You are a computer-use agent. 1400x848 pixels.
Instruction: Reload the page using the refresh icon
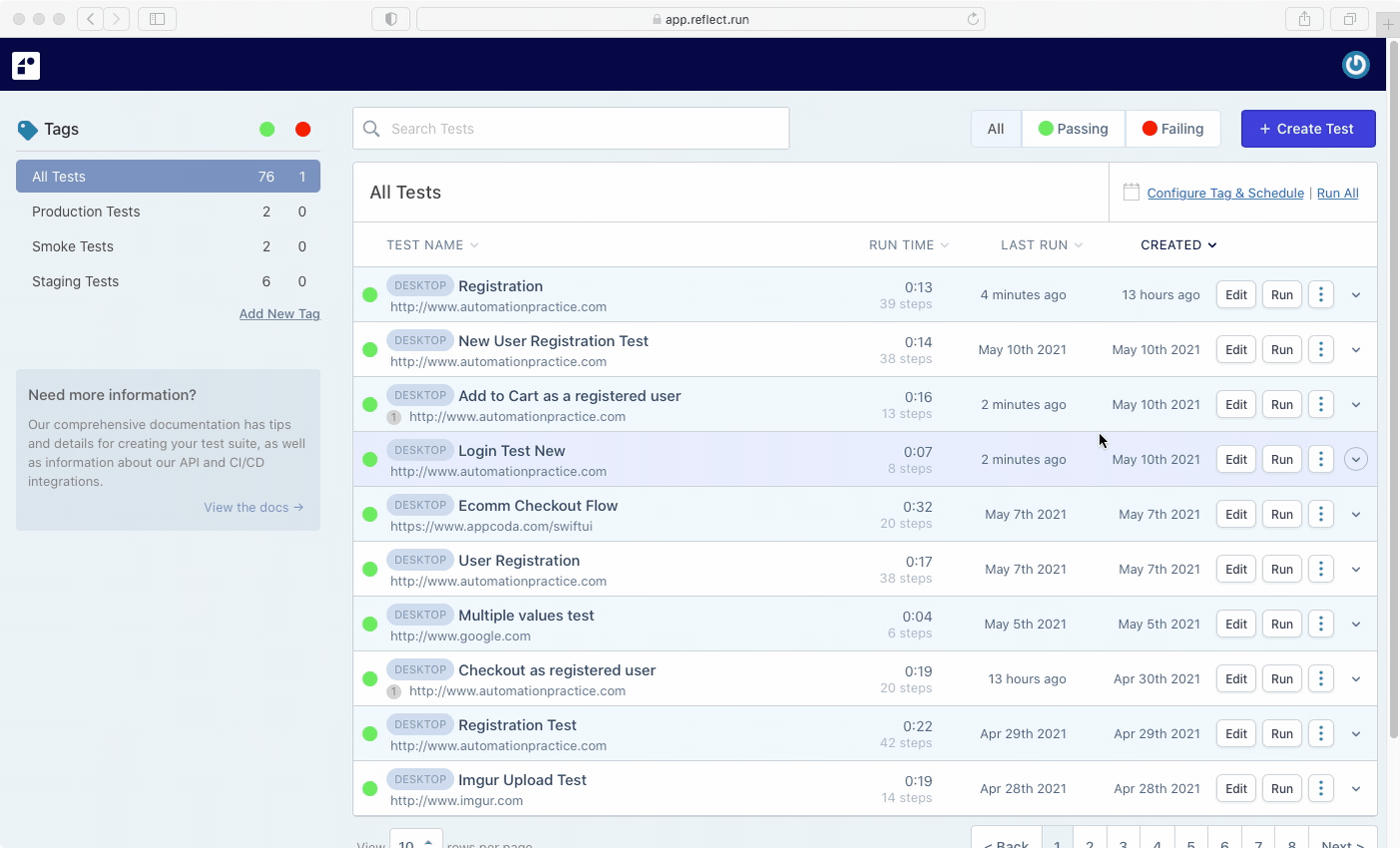(973, 19)
